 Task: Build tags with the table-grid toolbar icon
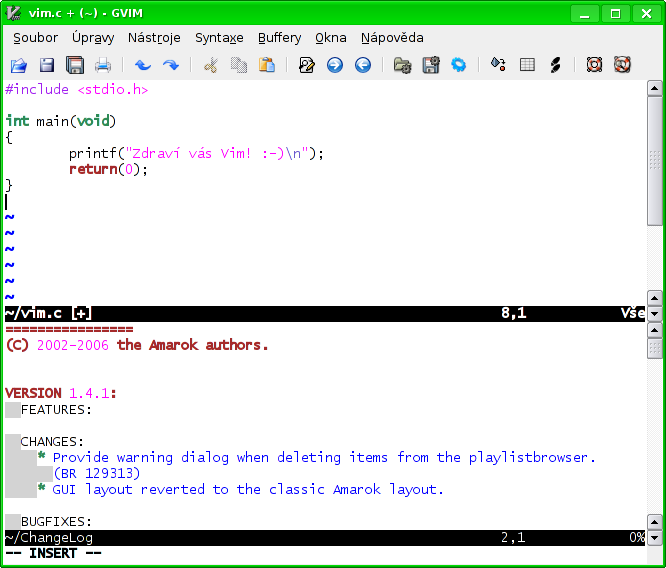tap(527, 65)
